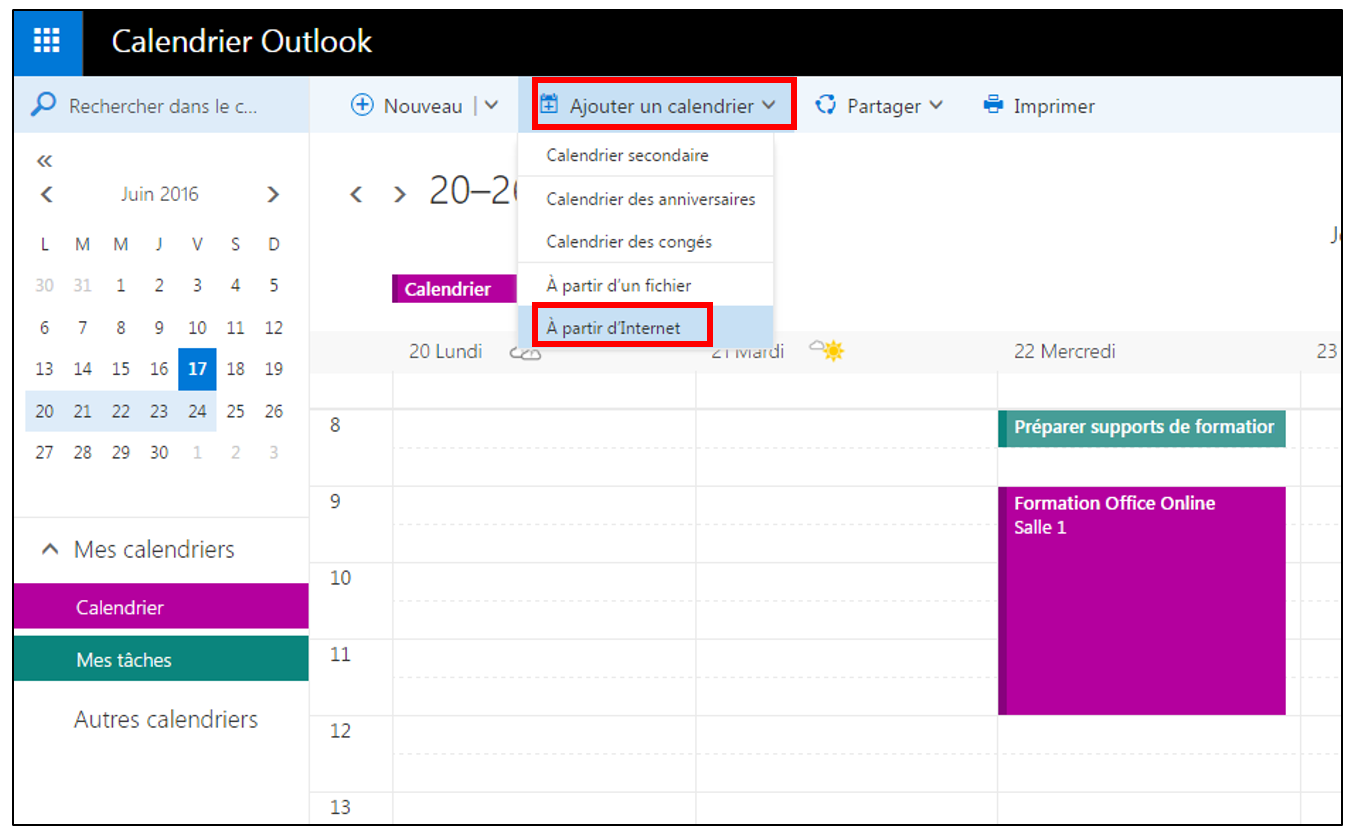Collapse sidebar with double chevron icon
This screenshot has width=1351, height=835.
44,161
